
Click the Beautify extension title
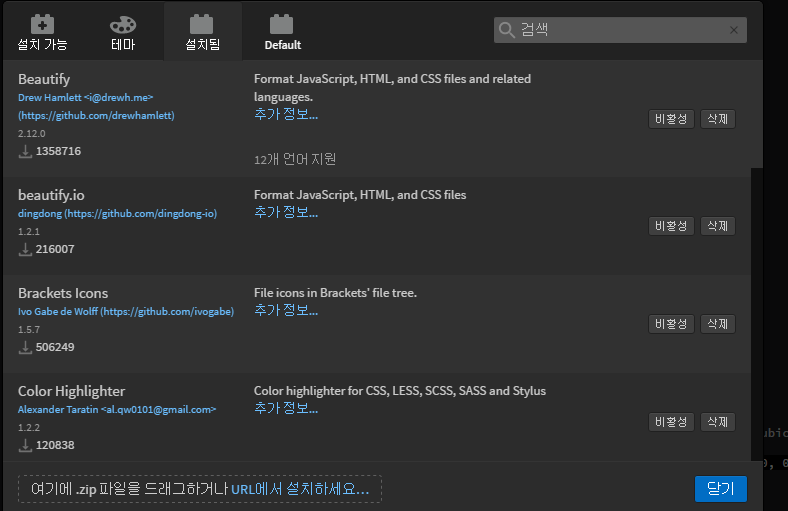pos(44,79)
